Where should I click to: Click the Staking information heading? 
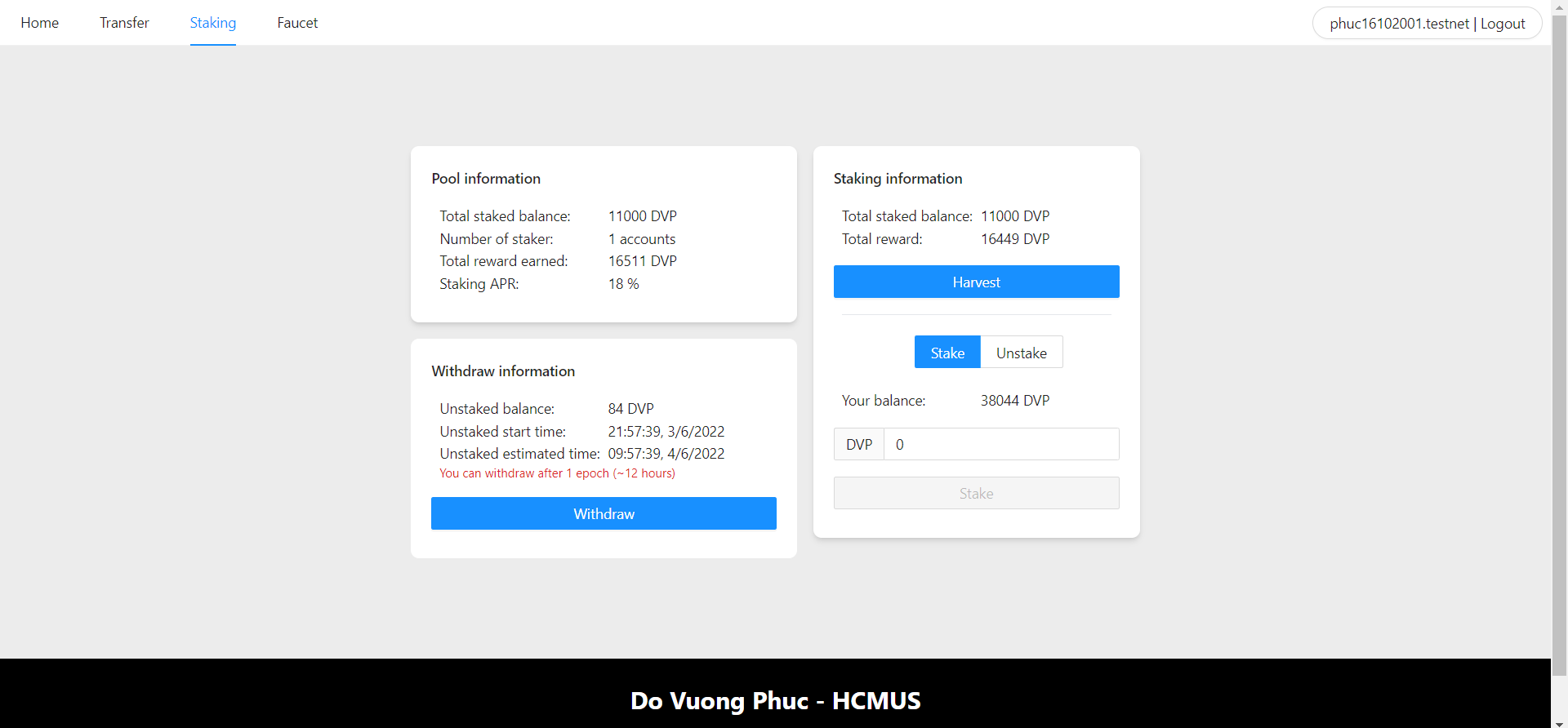click(898, 178)
